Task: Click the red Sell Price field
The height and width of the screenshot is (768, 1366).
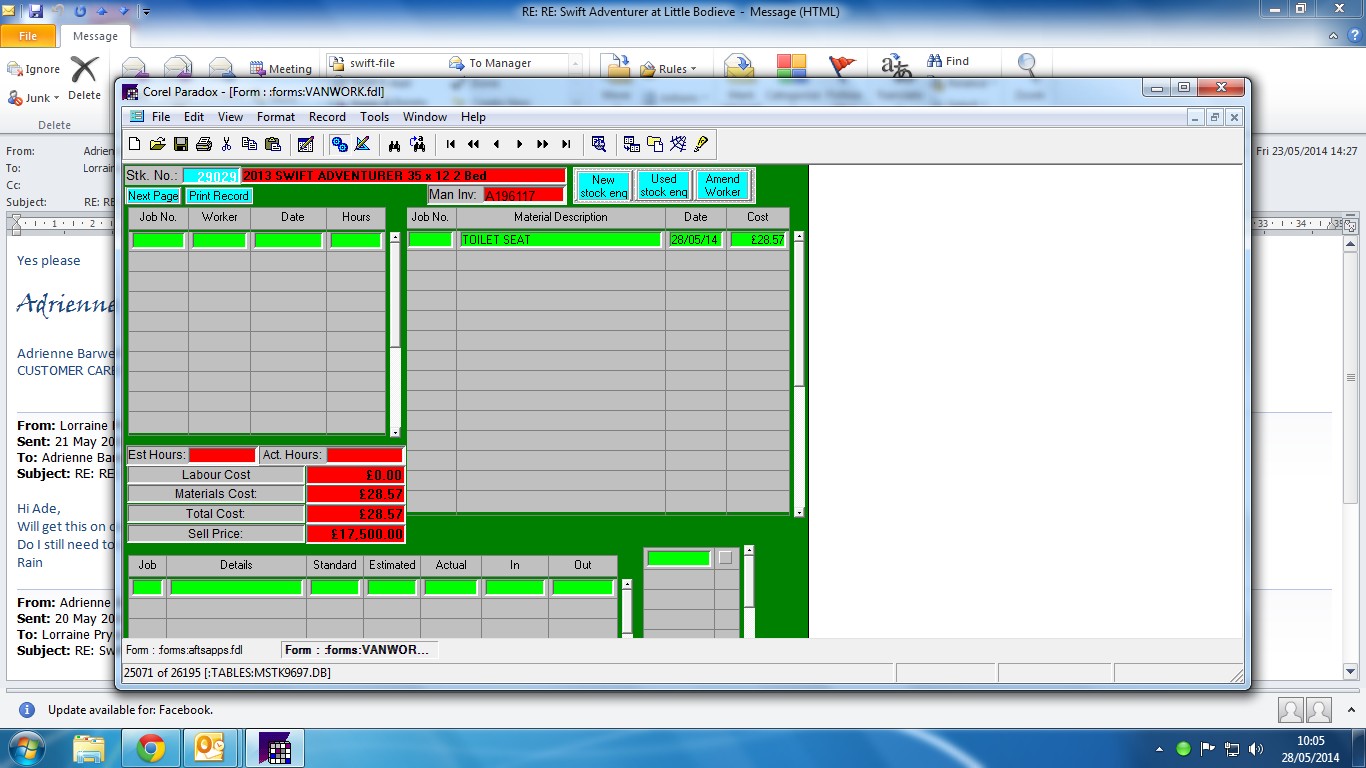Action: point(355,534)
